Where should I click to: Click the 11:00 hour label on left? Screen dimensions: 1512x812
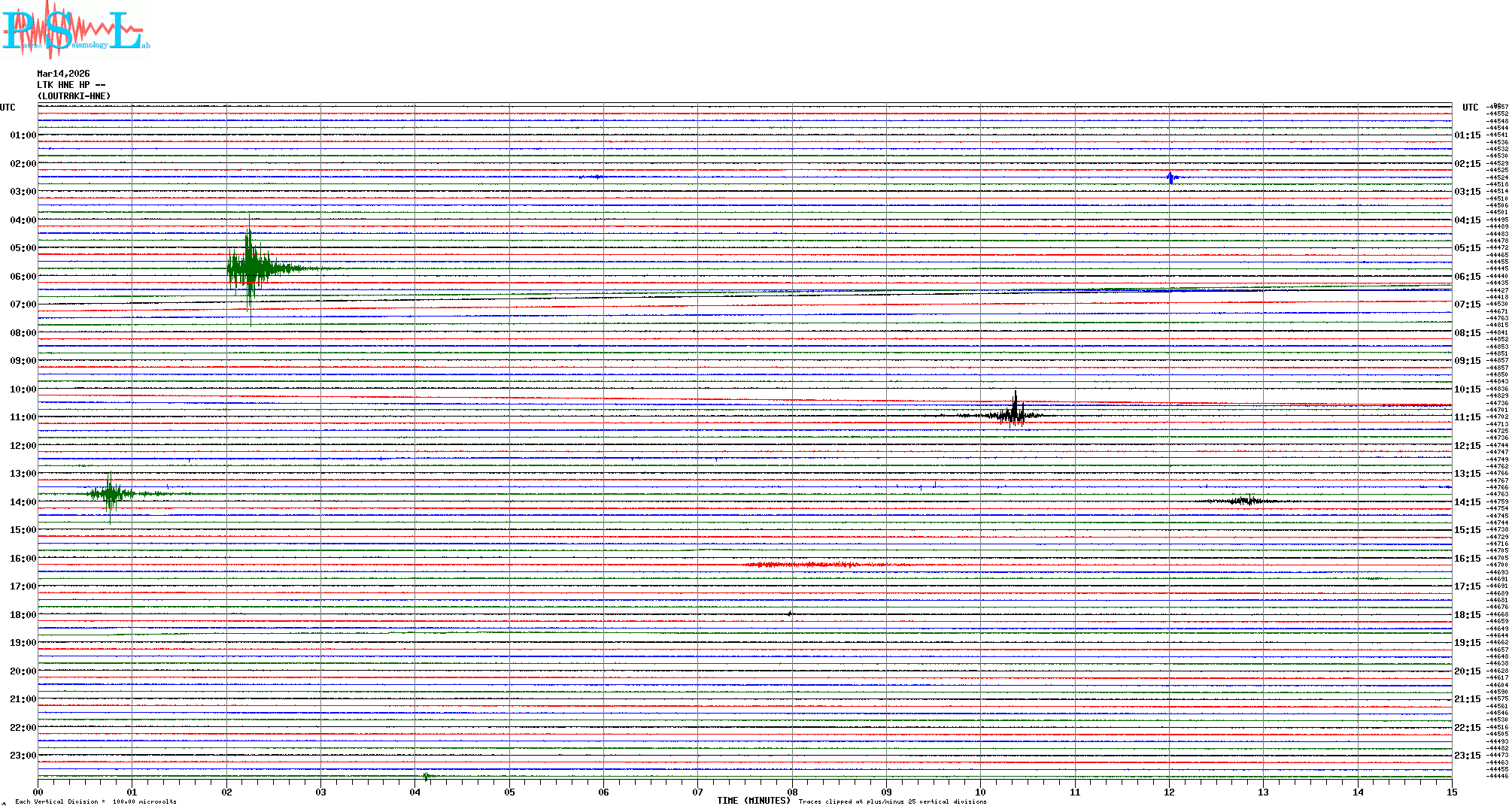click(23, 417)
